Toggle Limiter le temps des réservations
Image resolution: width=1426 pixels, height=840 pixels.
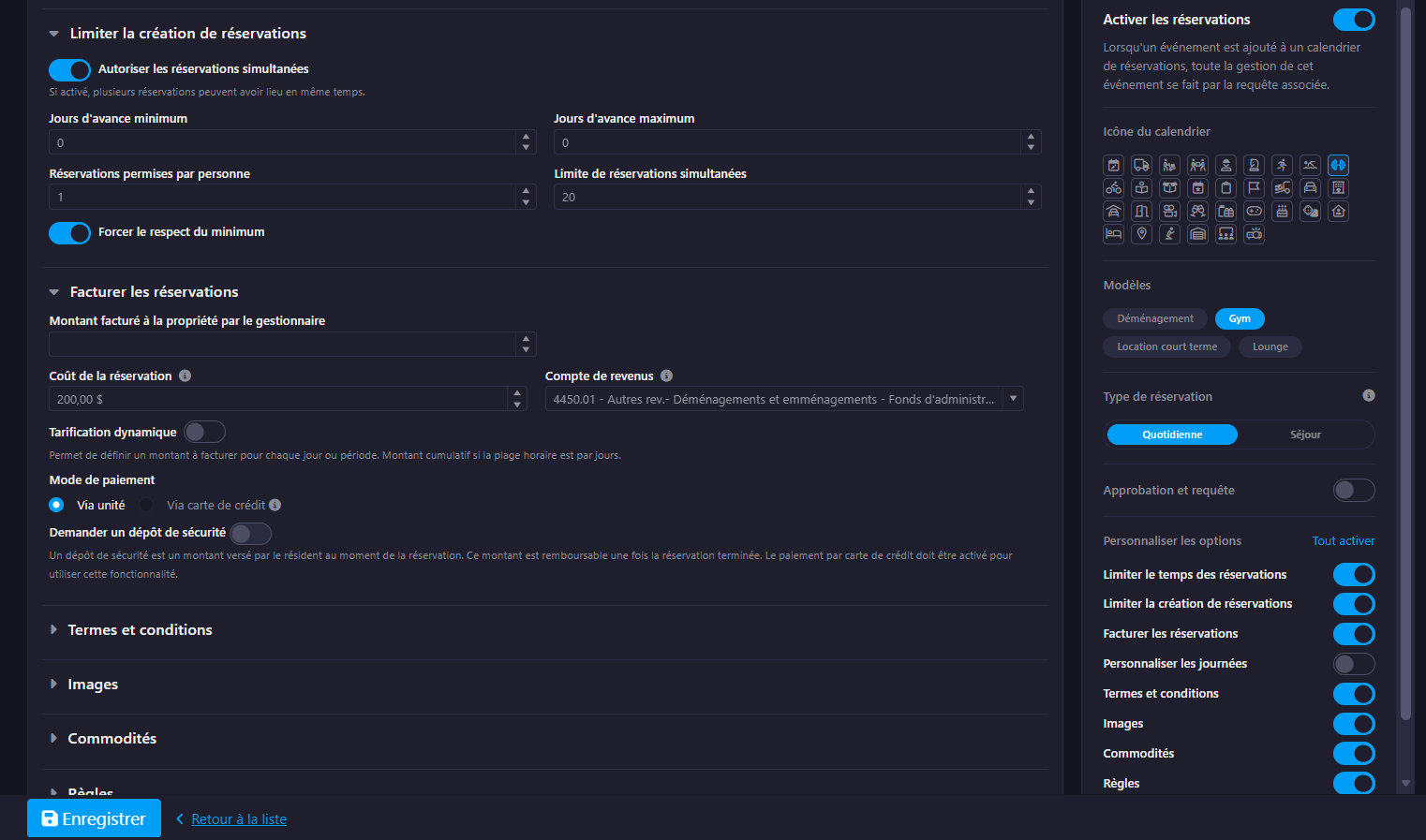[1354, 574]
